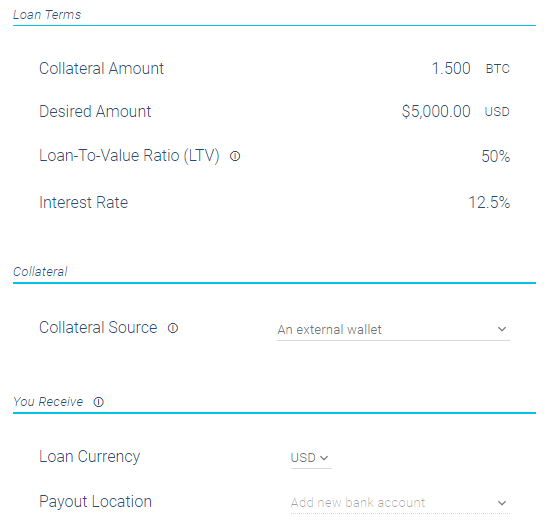Click the 12.5% interest rate value
Screen dimensions: 558x523
489,202
